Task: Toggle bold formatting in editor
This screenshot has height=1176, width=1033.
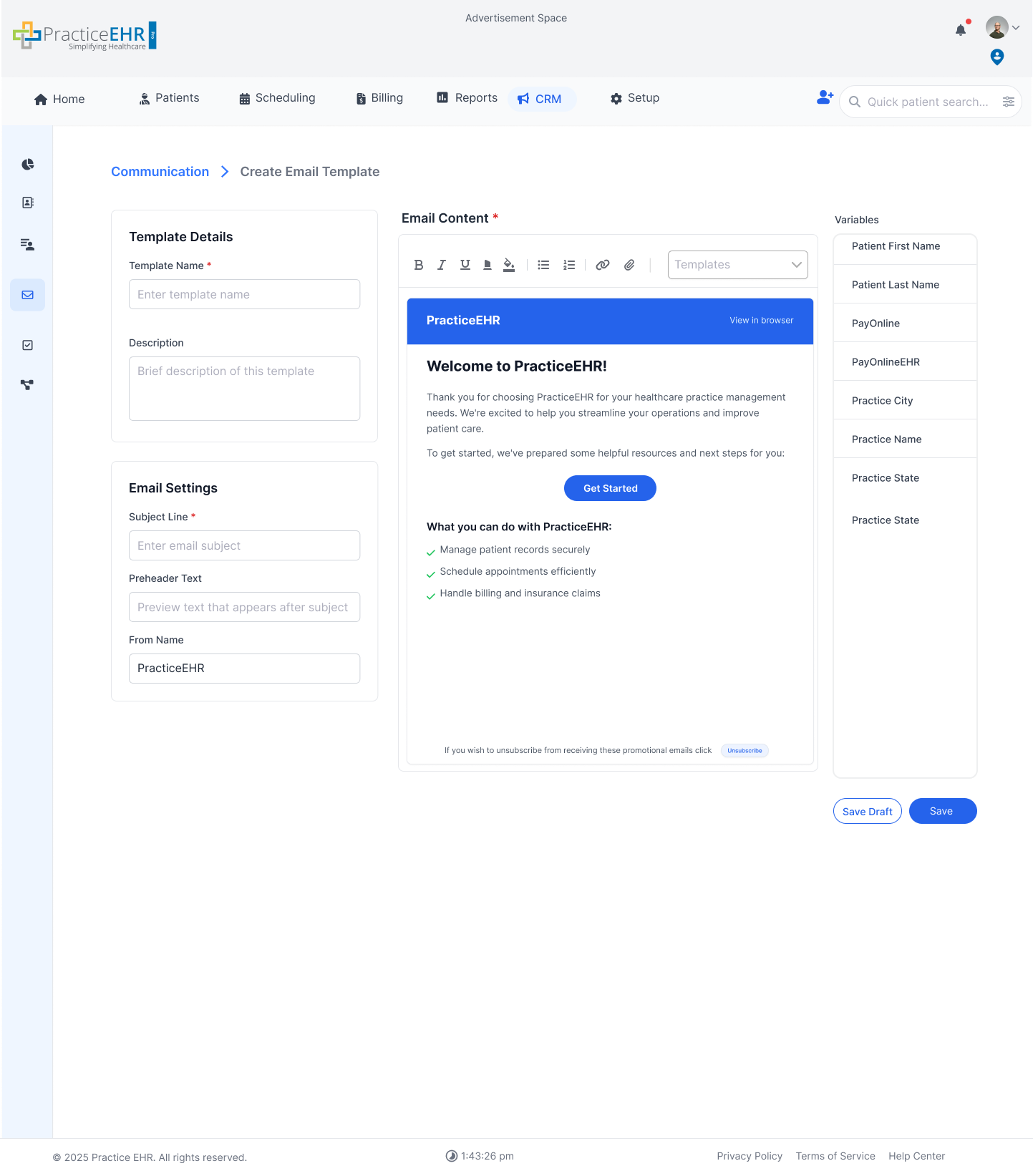Action: click(x=419, y=265)
